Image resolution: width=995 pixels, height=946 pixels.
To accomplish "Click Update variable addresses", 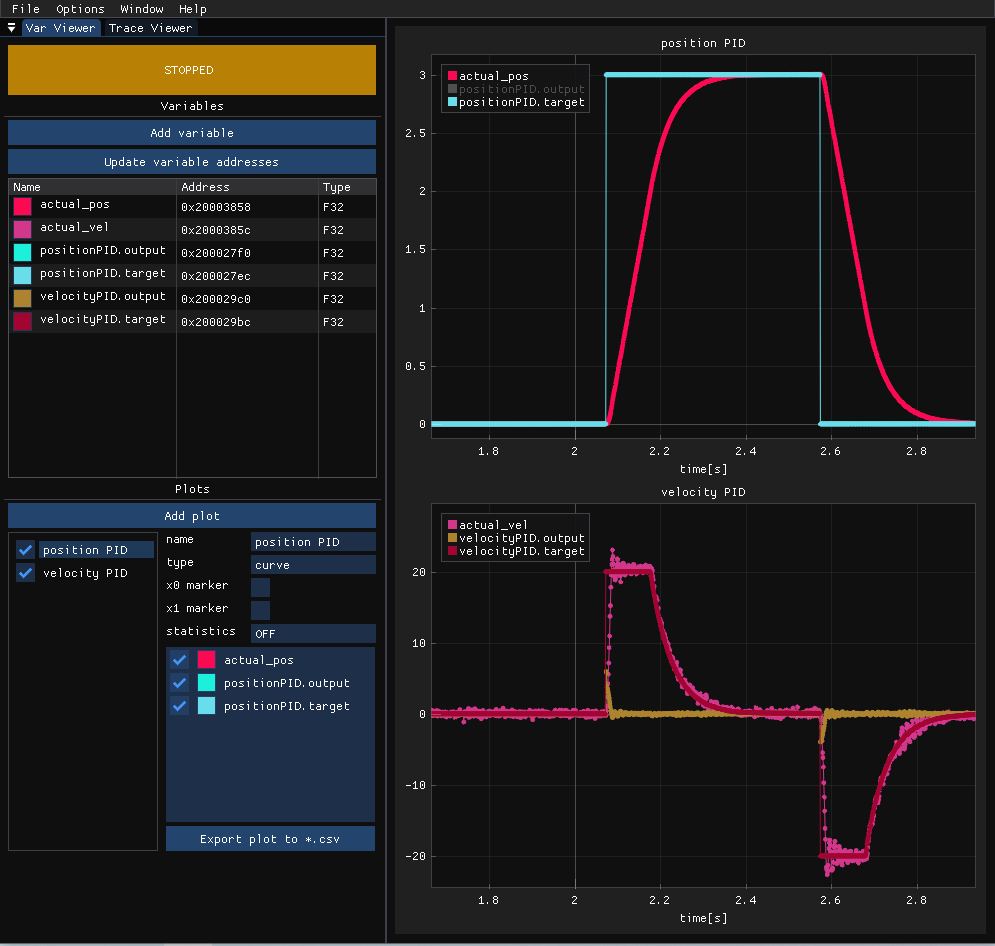I will (191, 161).
